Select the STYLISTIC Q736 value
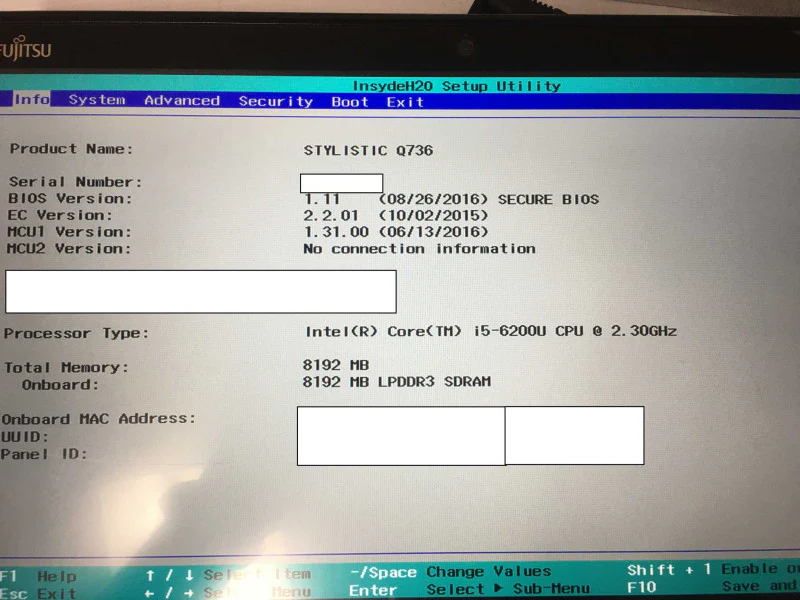The width and height of the screenshot is (800, 600). click(368, 151)
